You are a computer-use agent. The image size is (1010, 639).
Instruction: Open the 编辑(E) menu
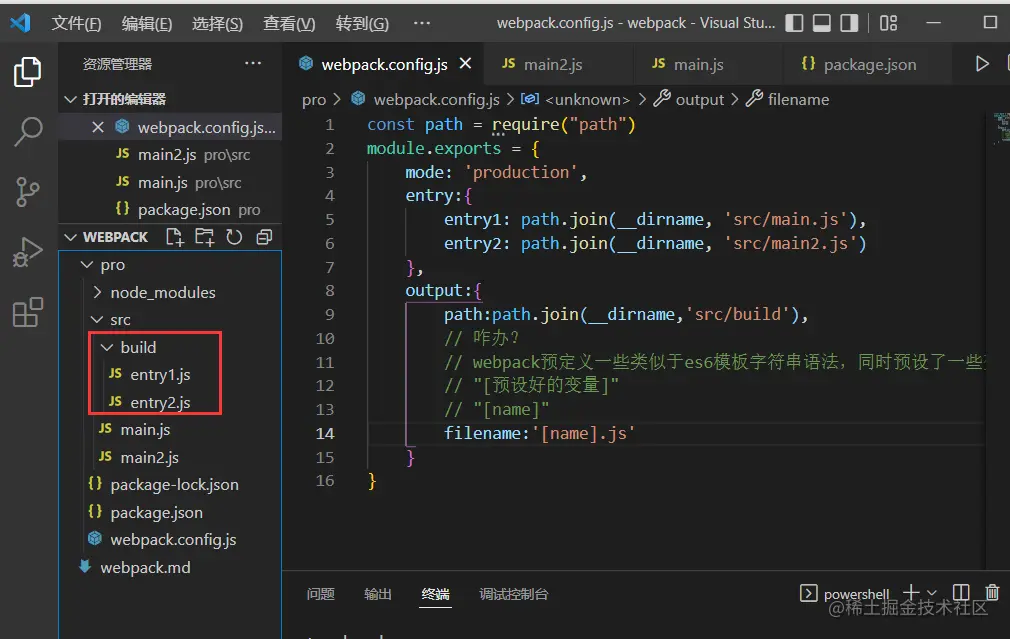(x=147, y=24)
